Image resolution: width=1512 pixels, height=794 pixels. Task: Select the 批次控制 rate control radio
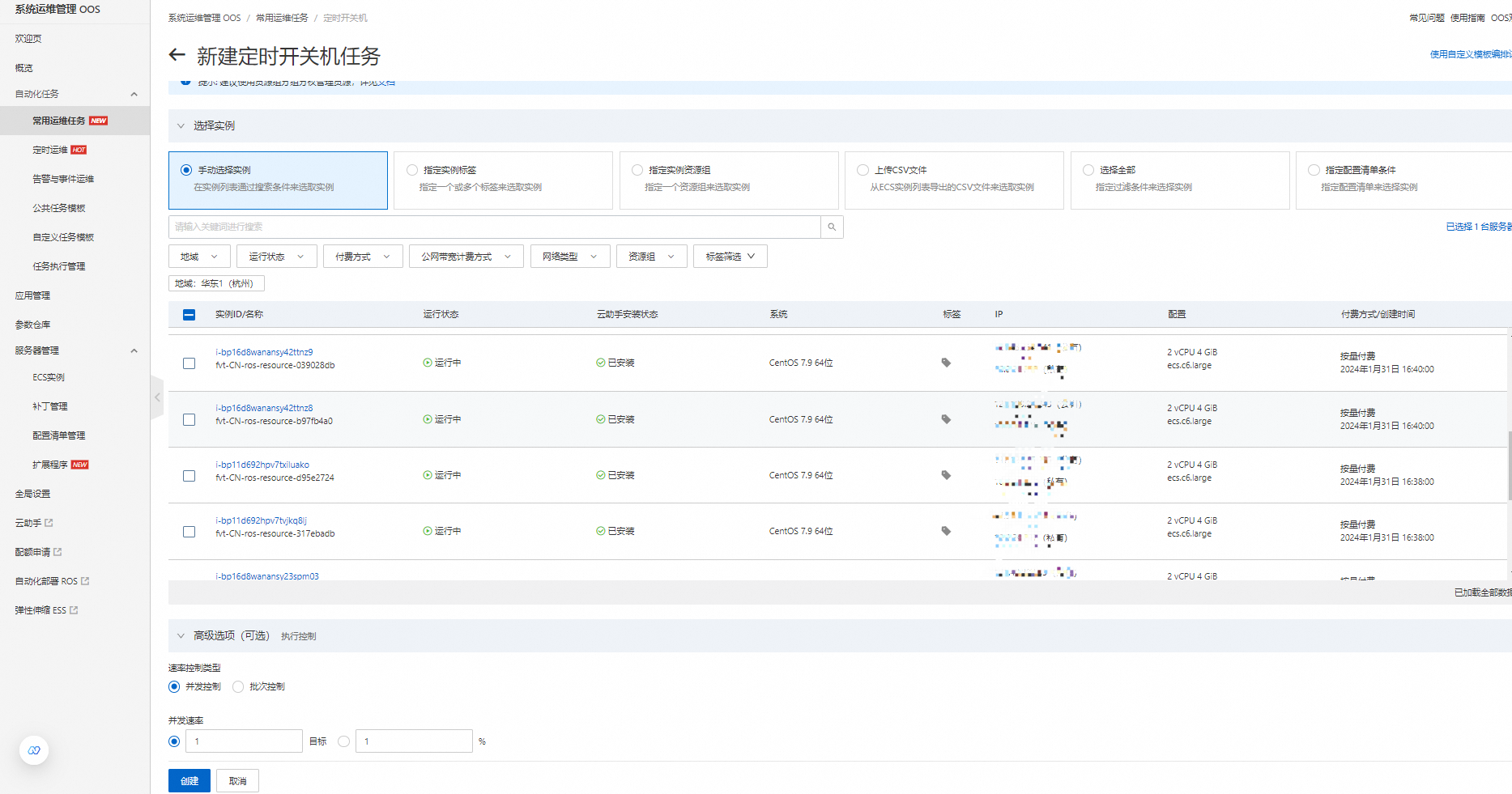(238, 686)
